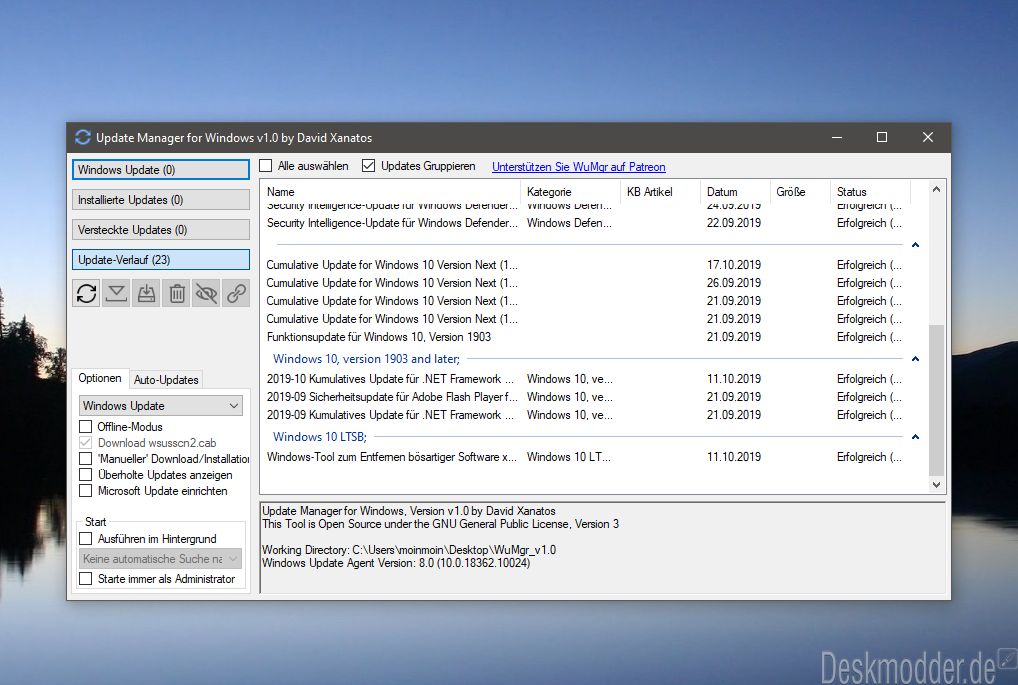Click the install updates icon
1018x685 pixels.
point(147,293)
